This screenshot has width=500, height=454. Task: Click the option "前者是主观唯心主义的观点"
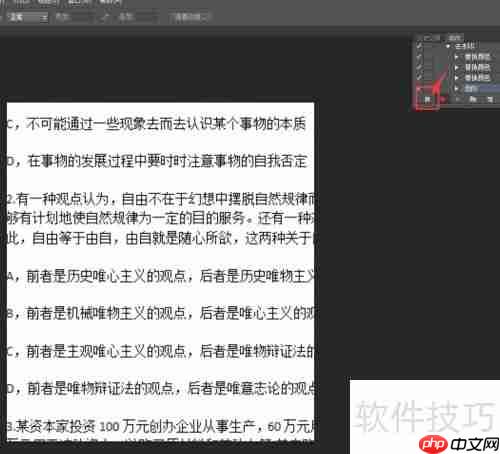(x=106, y=351)
